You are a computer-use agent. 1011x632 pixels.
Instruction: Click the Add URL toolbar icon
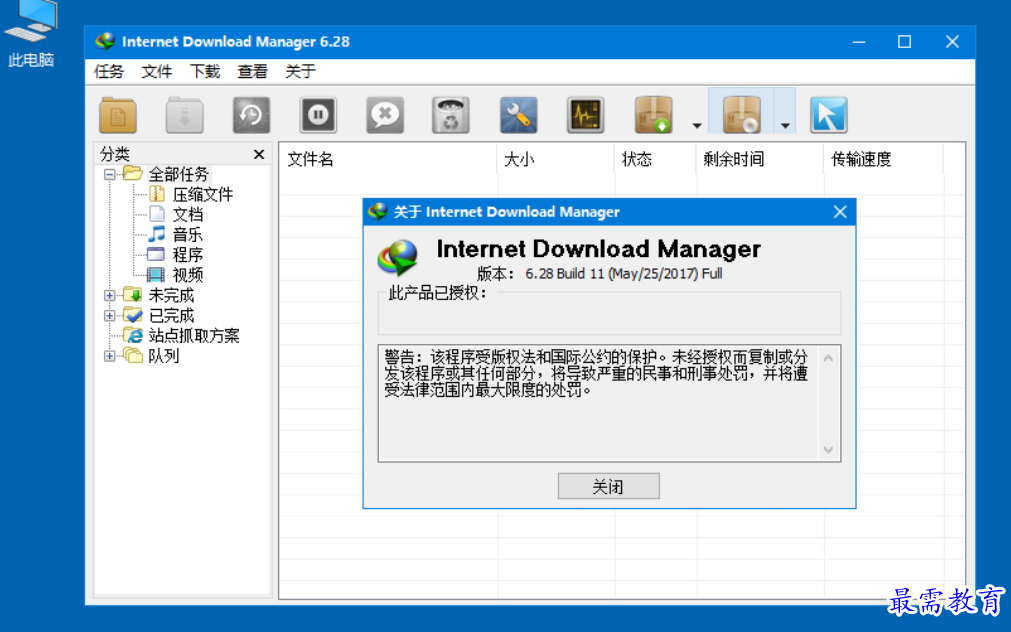point(118,115)
